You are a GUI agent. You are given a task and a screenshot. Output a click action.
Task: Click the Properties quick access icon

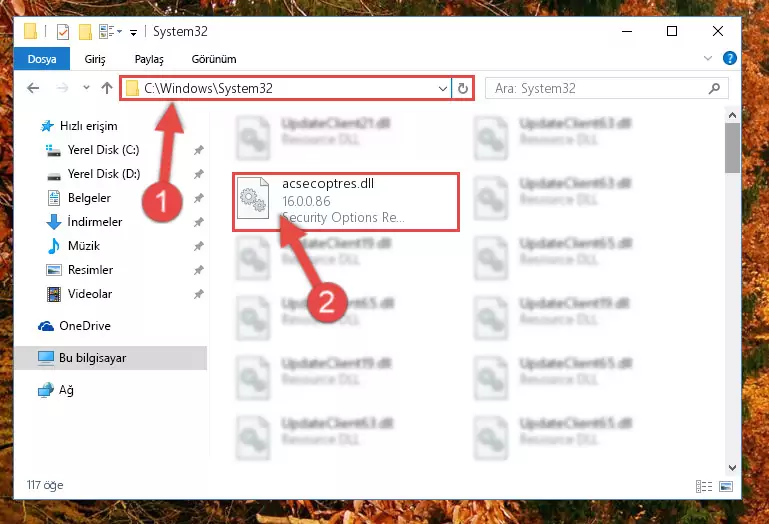pos(63,32)
